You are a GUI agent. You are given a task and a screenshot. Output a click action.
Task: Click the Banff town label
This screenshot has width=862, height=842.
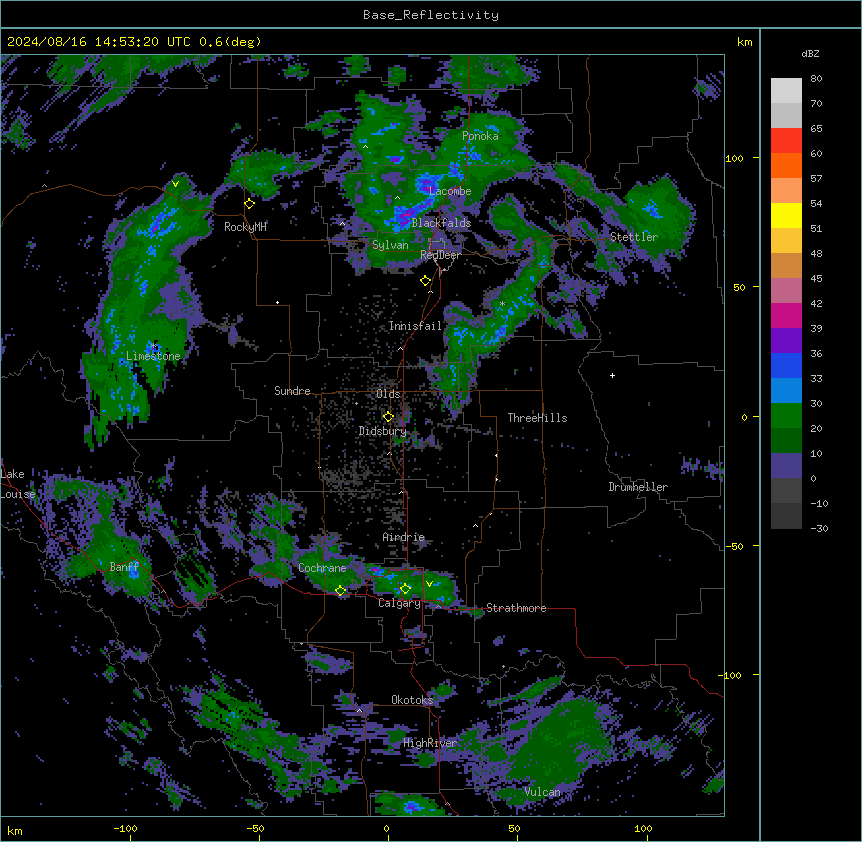[x=124, y=567]
